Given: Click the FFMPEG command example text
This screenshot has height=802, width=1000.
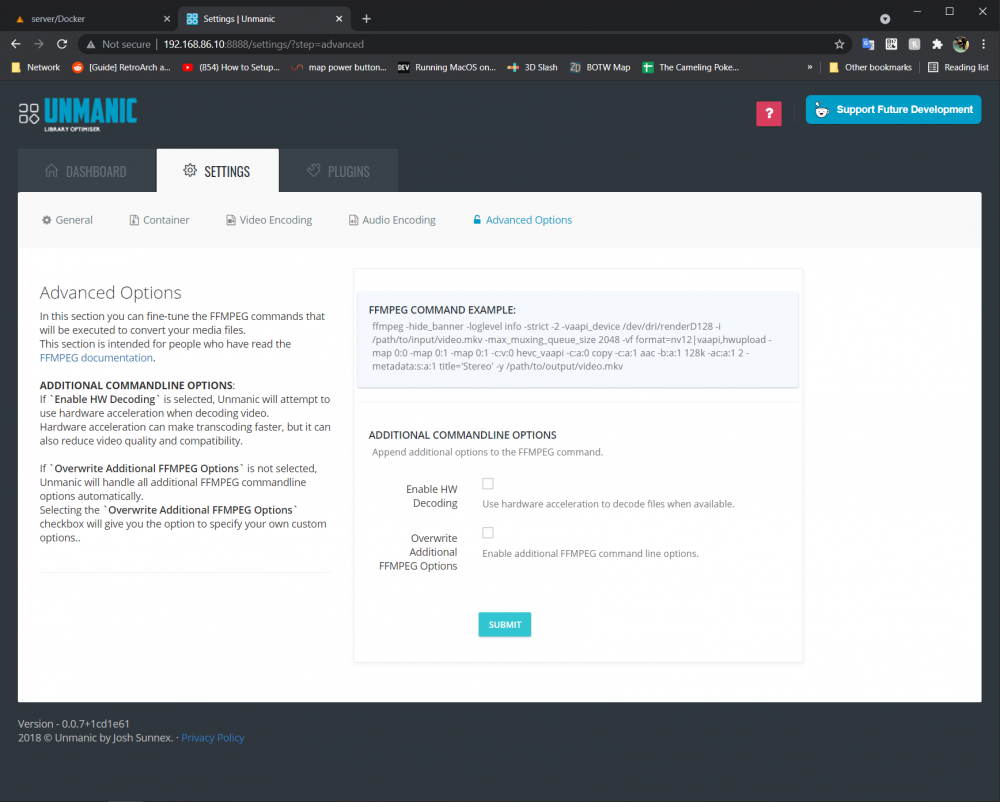Looking at the screenshot, I should click(572, 346).
